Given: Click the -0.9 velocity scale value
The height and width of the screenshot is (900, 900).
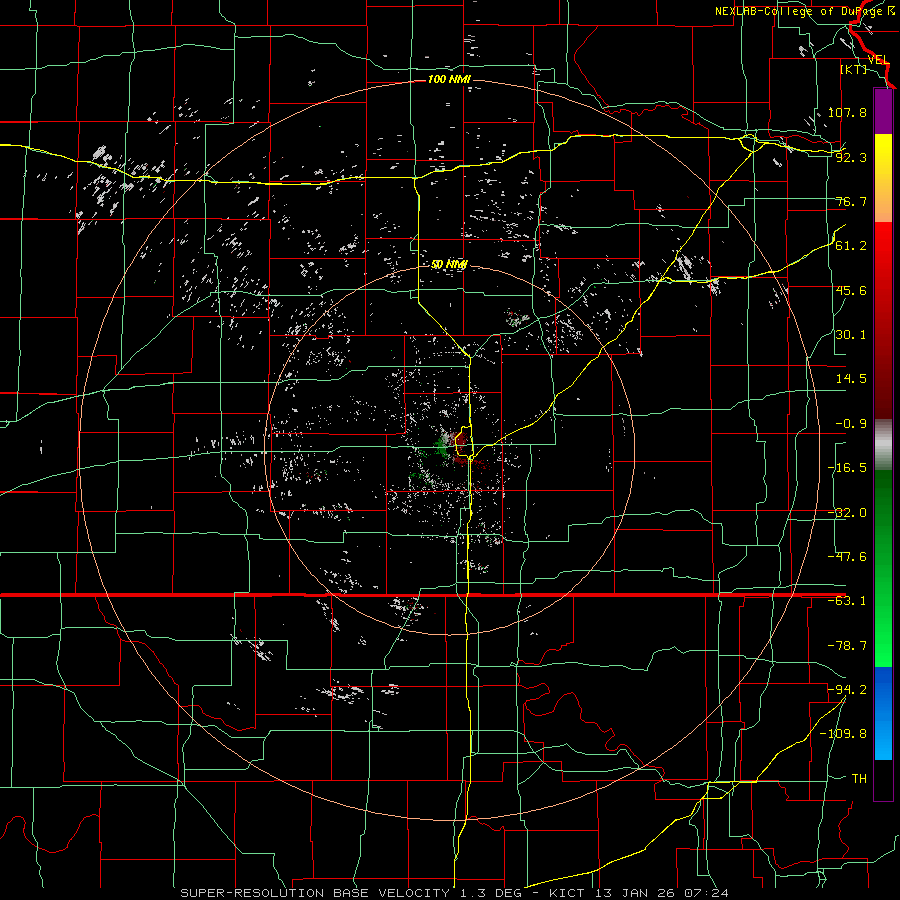Looking at the screenshot, I should click(851, 424).
